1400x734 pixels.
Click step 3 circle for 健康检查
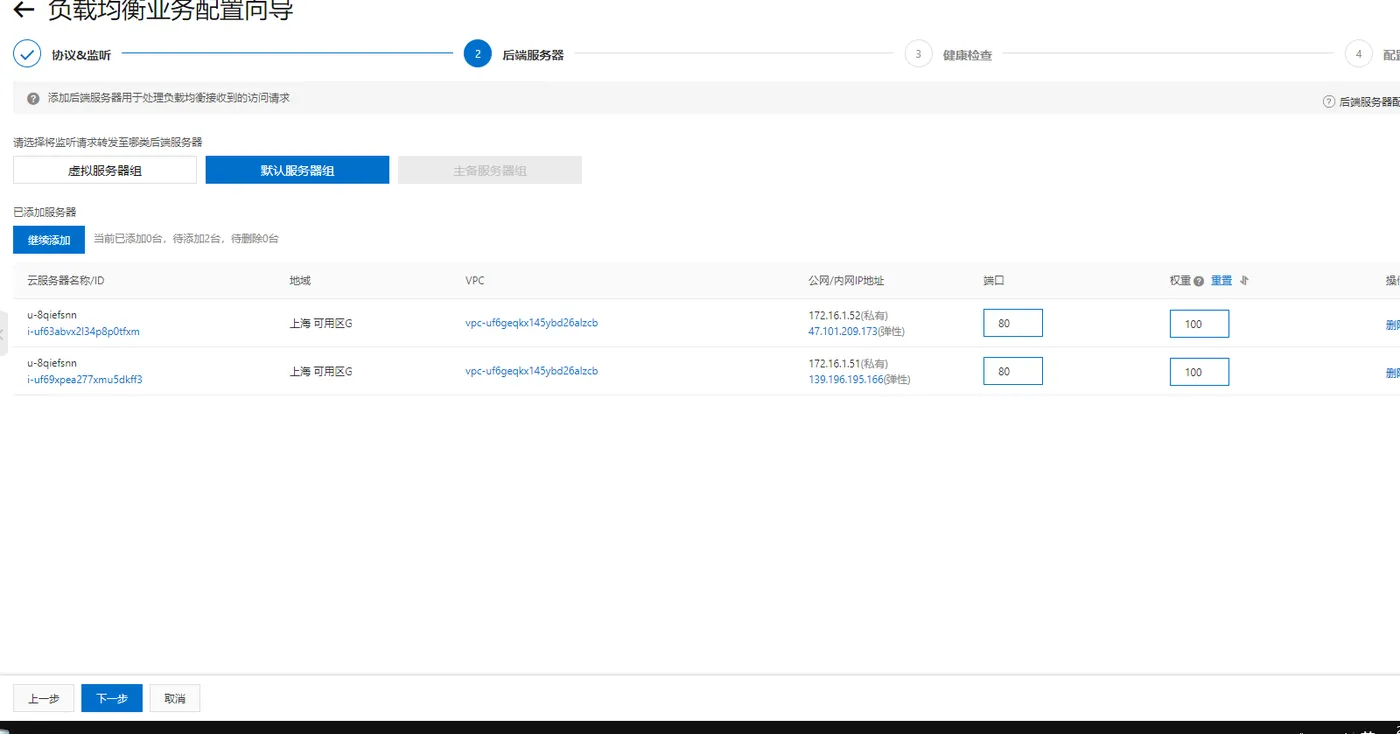918,54
